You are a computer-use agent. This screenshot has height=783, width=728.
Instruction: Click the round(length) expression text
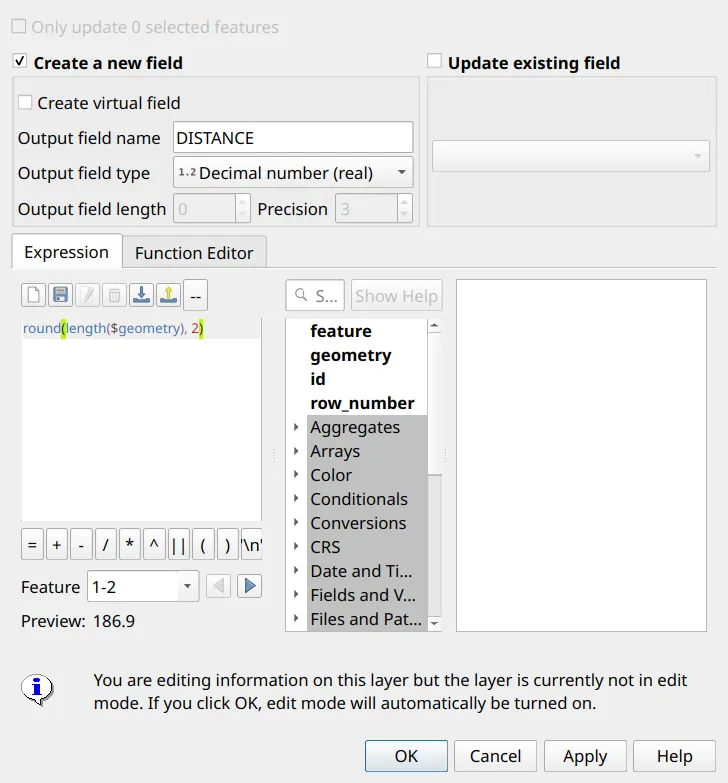113,328
